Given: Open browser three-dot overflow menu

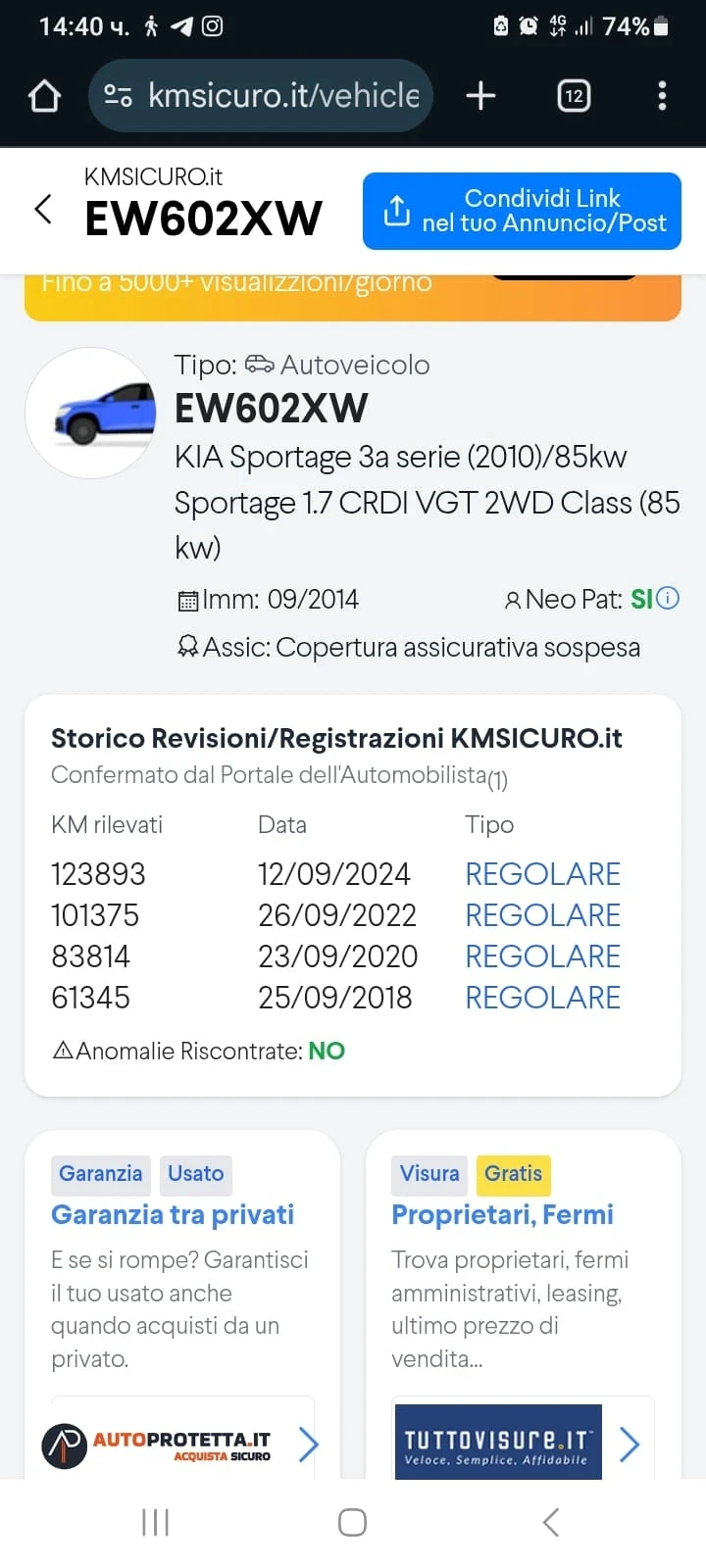Looking at the screenshot, I should point(662,96).
